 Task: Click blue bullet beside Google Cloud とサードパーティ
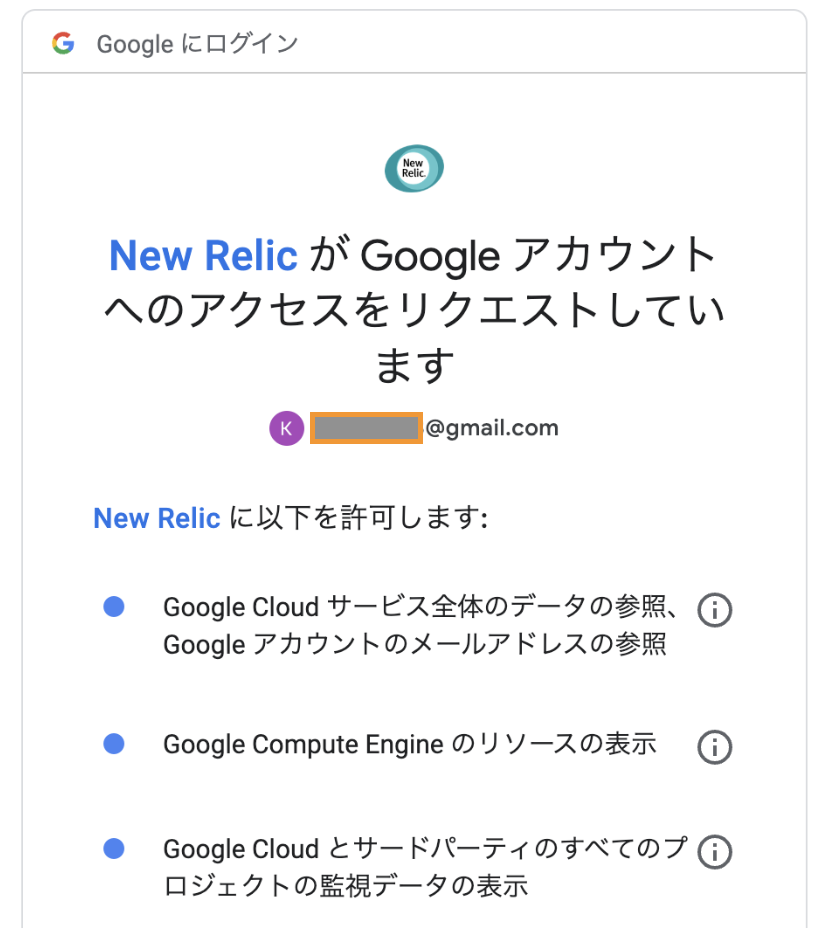[x=114, y=848]
